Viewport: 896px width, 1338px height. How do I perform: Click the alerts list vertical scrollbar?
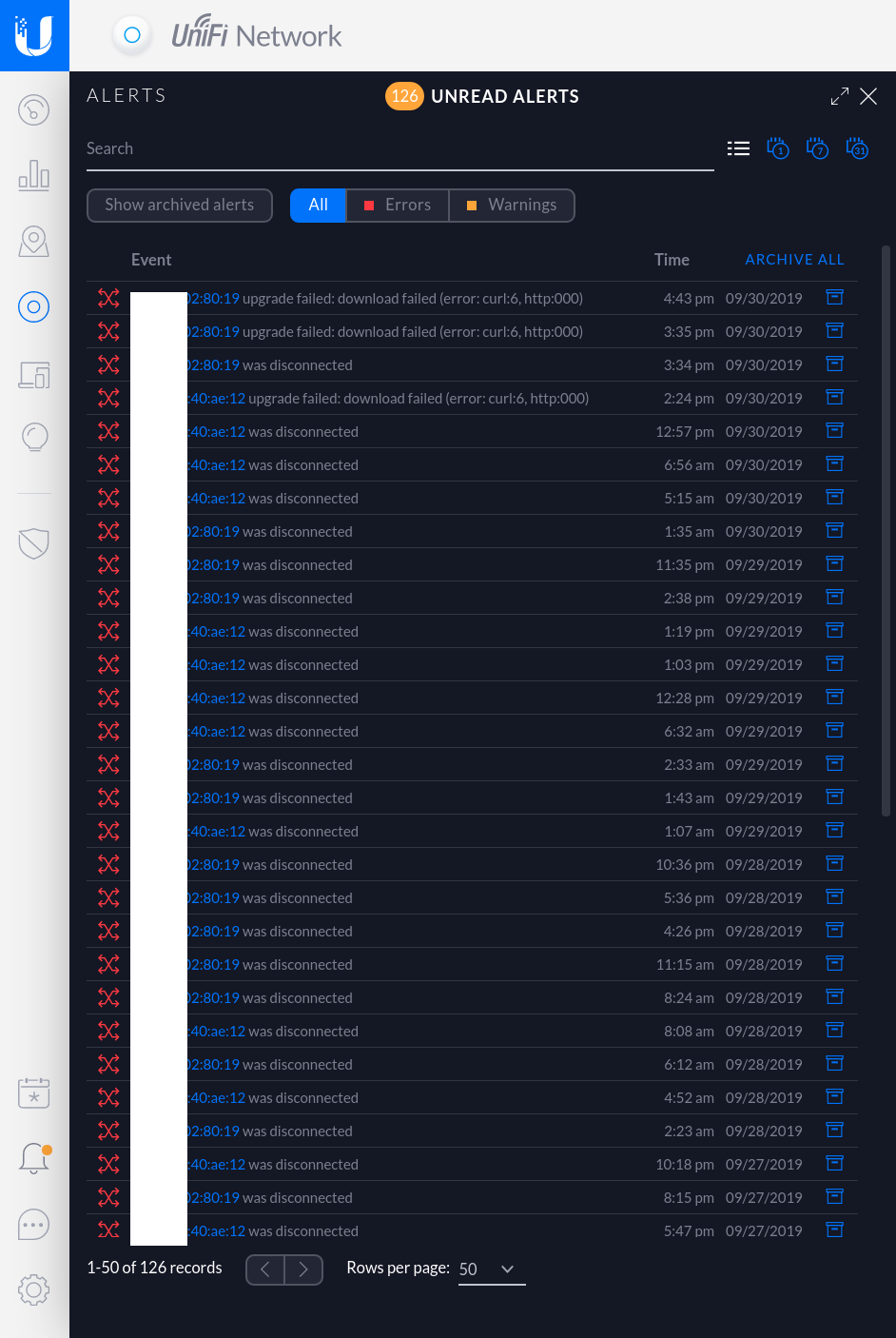(x=886, y=531)
